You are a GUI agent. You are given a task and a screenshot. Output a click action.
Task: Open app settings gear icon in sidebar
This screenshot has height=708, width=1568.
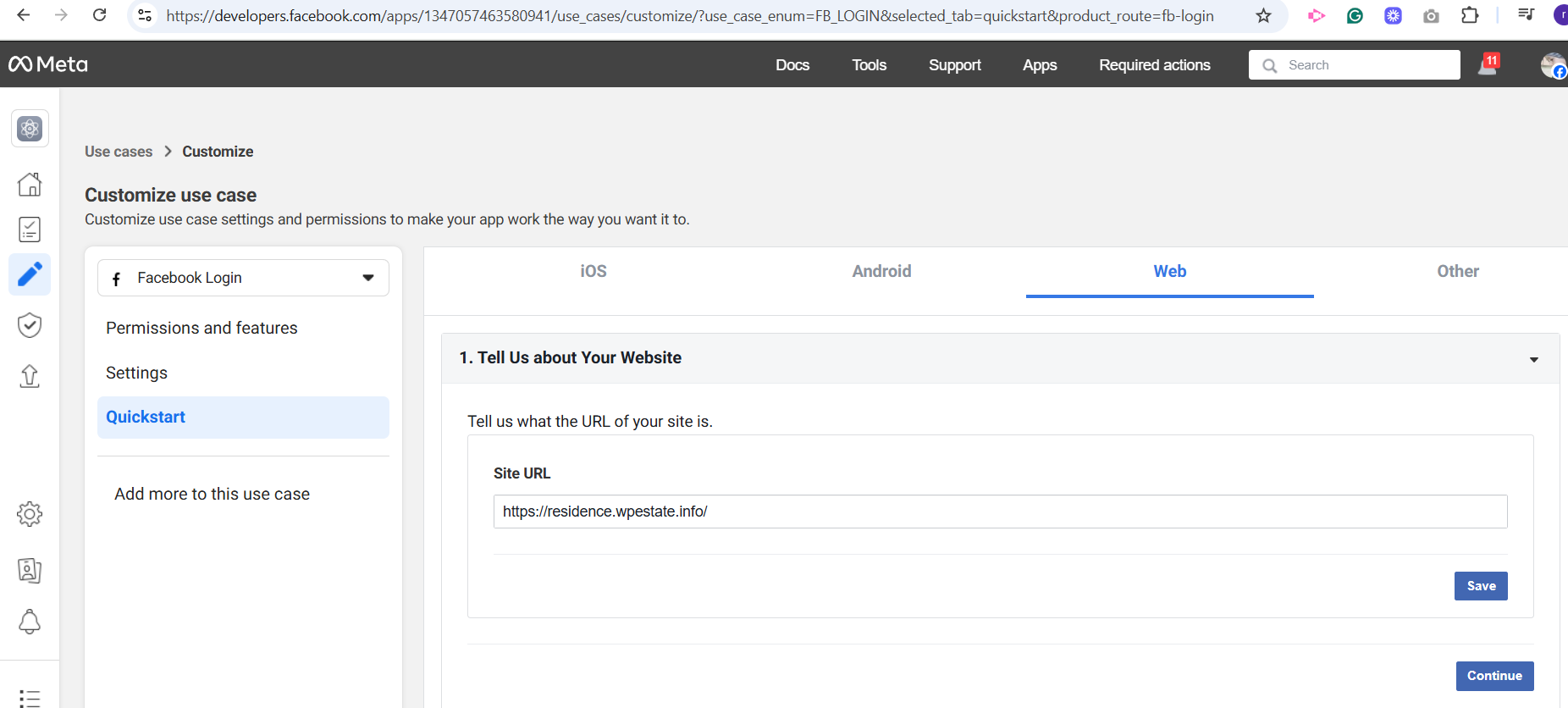pyautogui.click(x=30, y=514)
